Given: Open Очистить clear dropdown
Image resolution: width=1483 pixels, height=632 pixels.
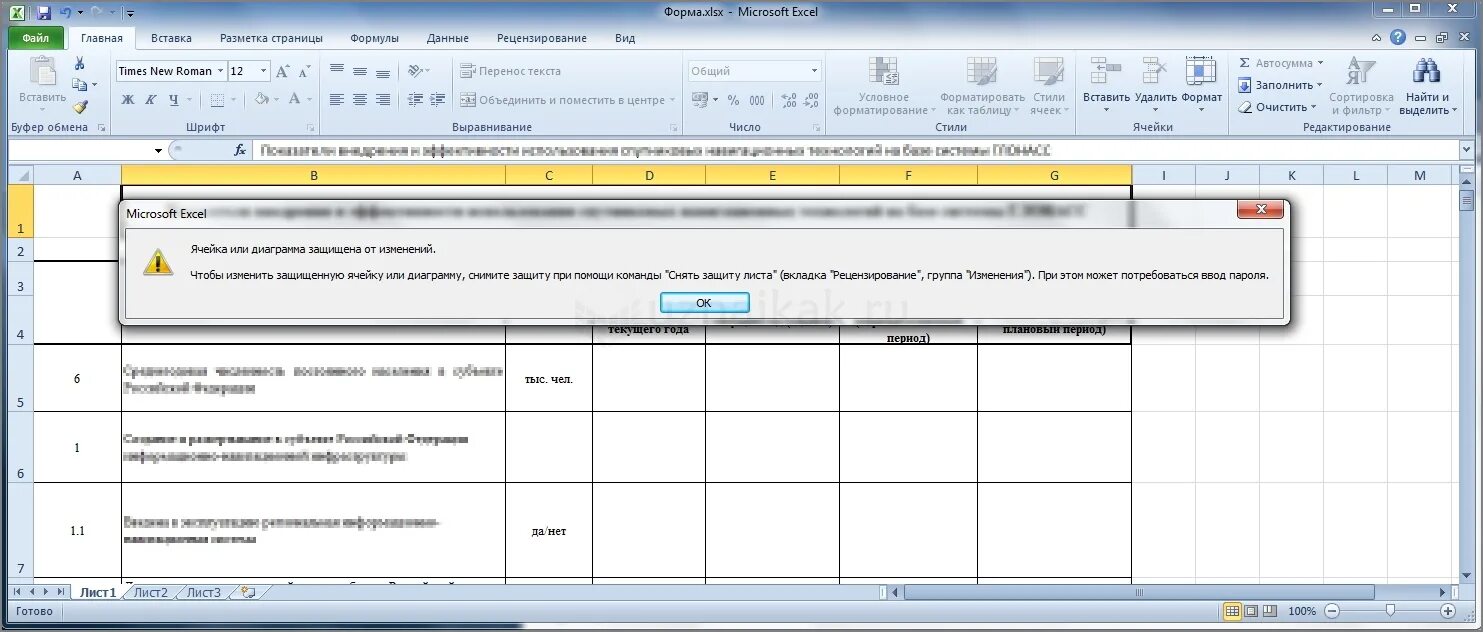Looking at the screenshot, I should click(1277, 107).
